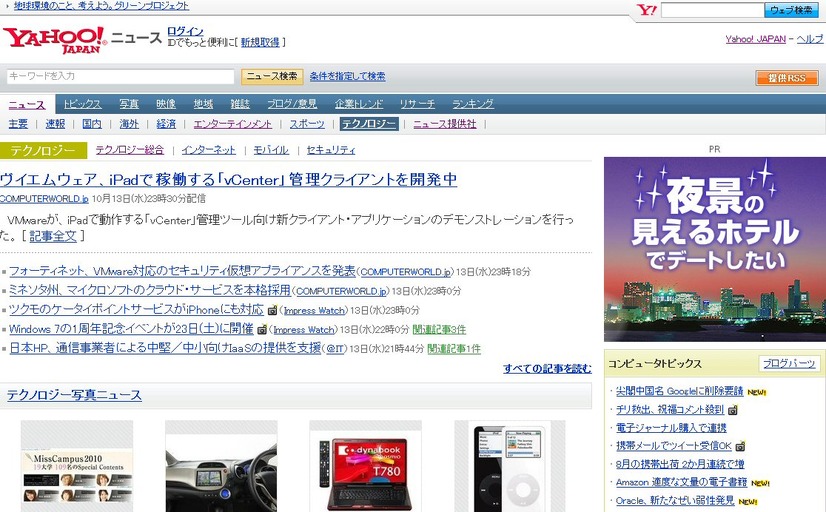Click camera icon beside 携帯メールでツイート topic
This screenshot has width=826, height=512.
click(x=740, y=446)
